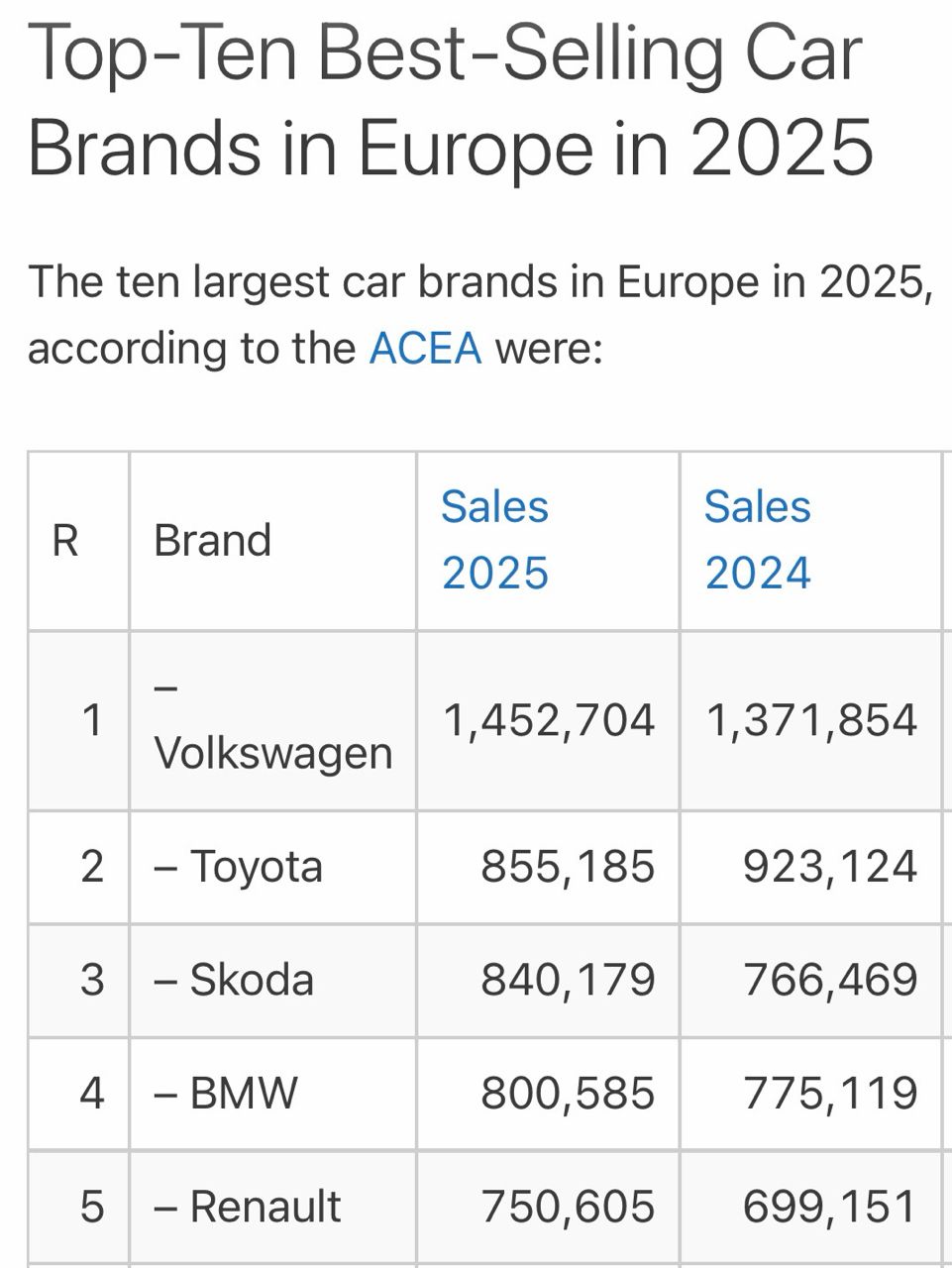Open the ACEA link
This screenshot has height=1268, width=952.
pyautogui.click(x=425, y=348)
